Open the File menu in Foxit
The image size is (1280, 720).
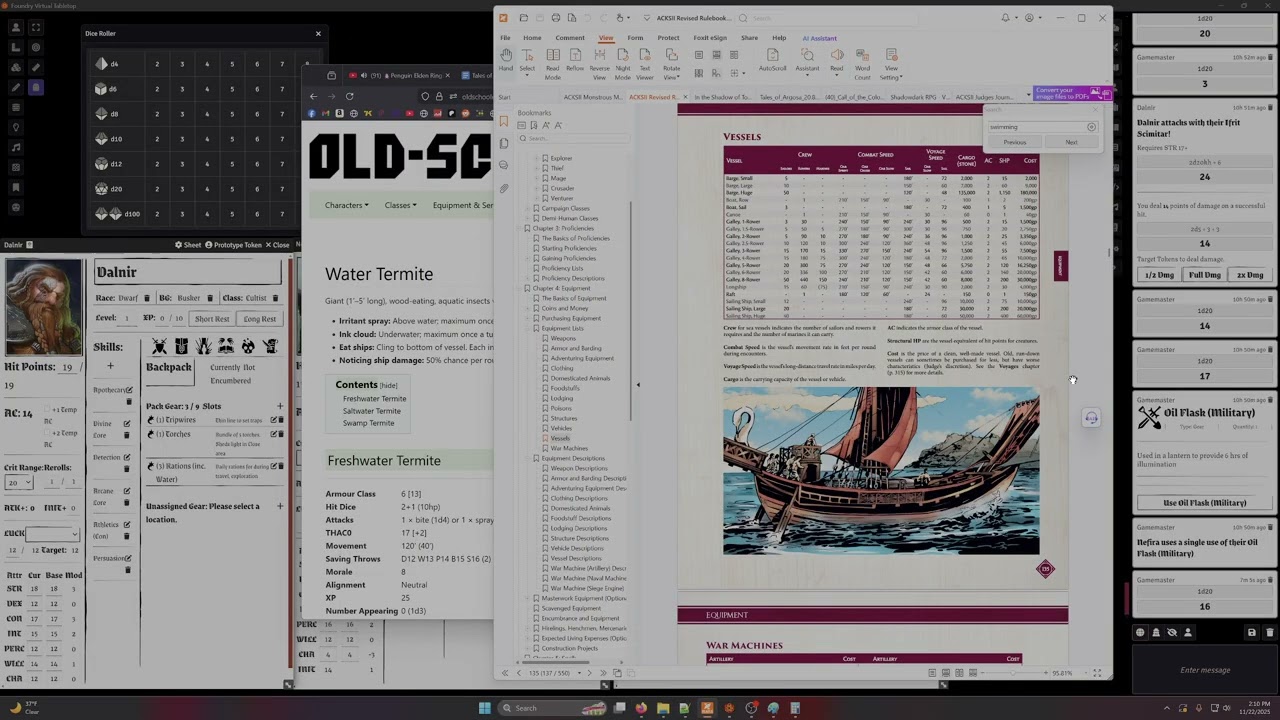pos(505,38)
